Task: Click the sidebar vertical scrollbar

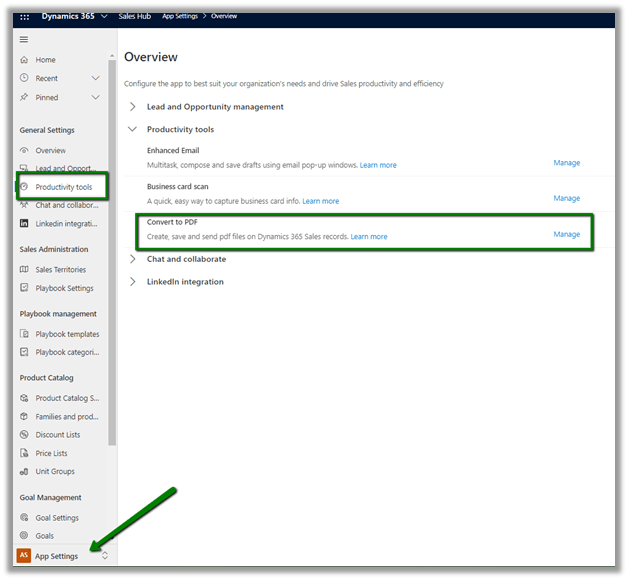Action: 112,252
